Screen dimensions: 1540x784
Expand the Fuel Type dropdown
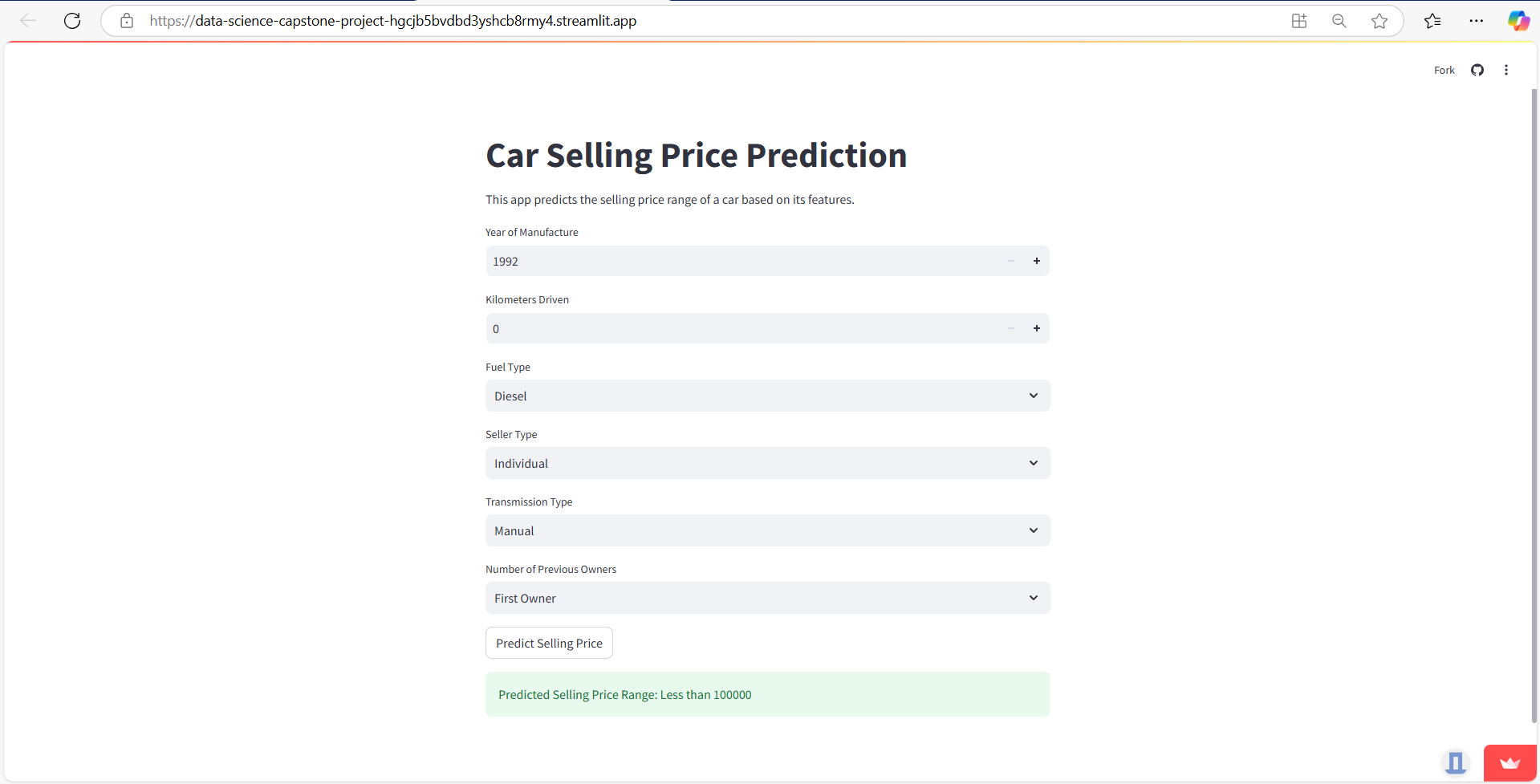pos(767,396)
